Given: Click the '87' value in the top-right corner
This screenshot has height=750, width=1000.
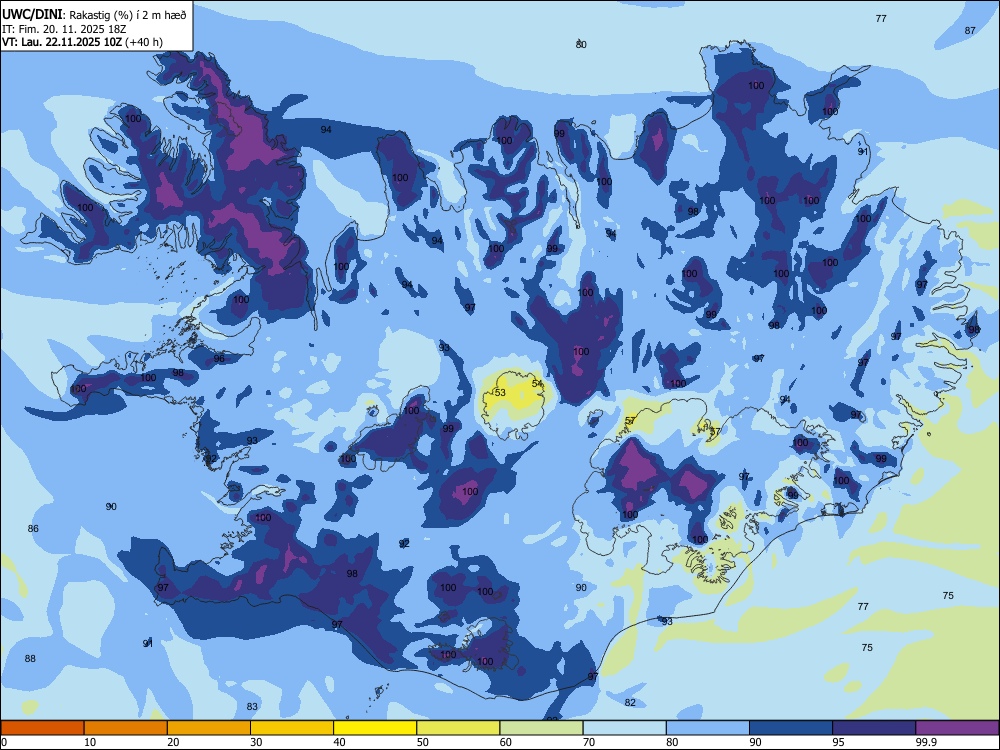Looking at the screenshot, I should coord(970,30).
